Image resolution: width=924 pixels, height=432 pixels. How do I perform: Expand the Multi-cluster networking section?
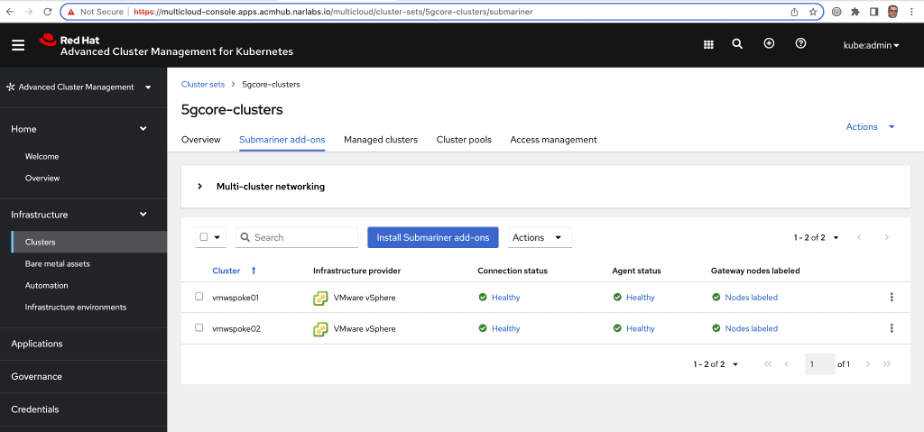pos(200,187)
